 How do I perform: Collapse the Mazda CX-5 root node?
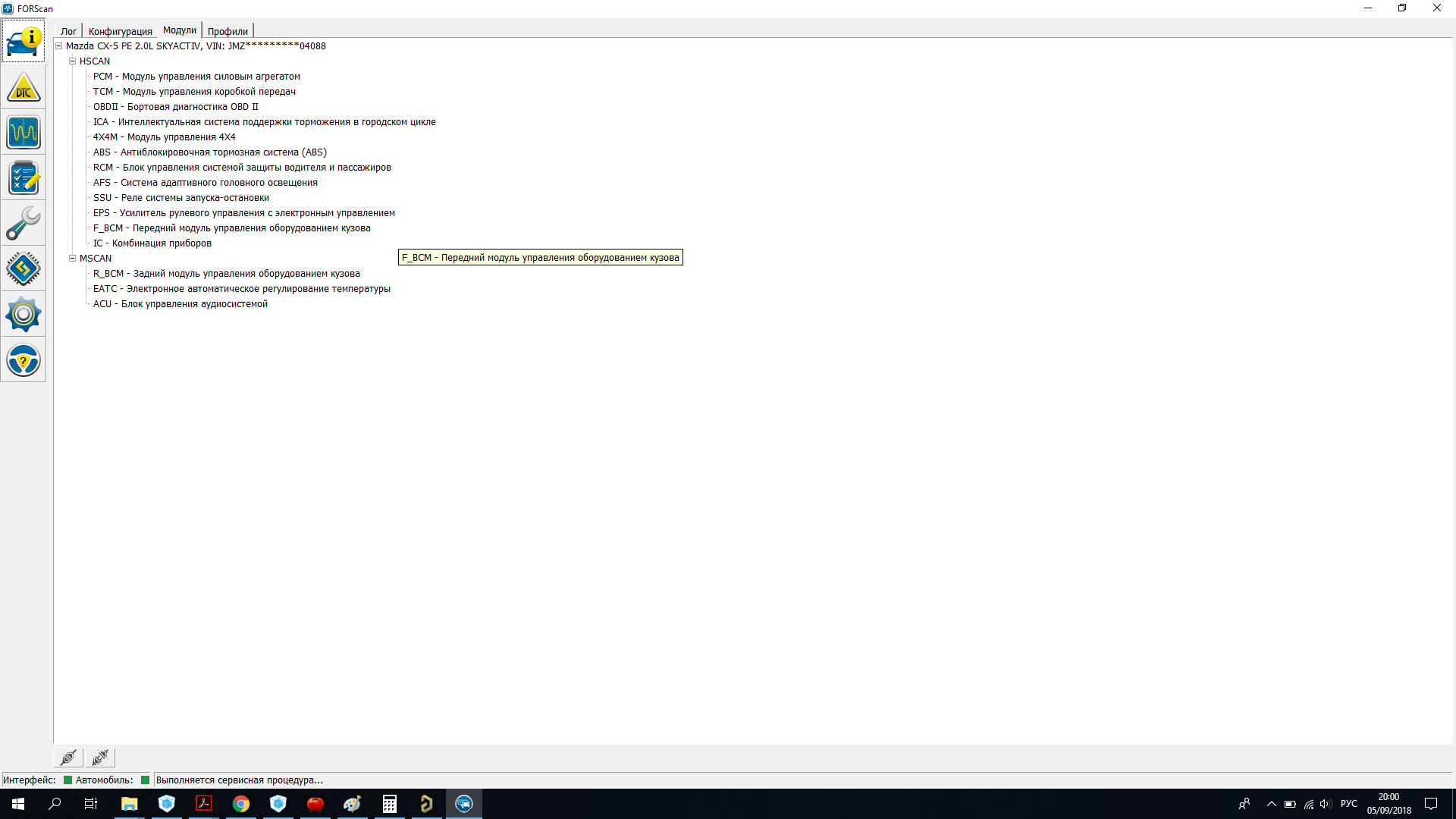[58, 46]
